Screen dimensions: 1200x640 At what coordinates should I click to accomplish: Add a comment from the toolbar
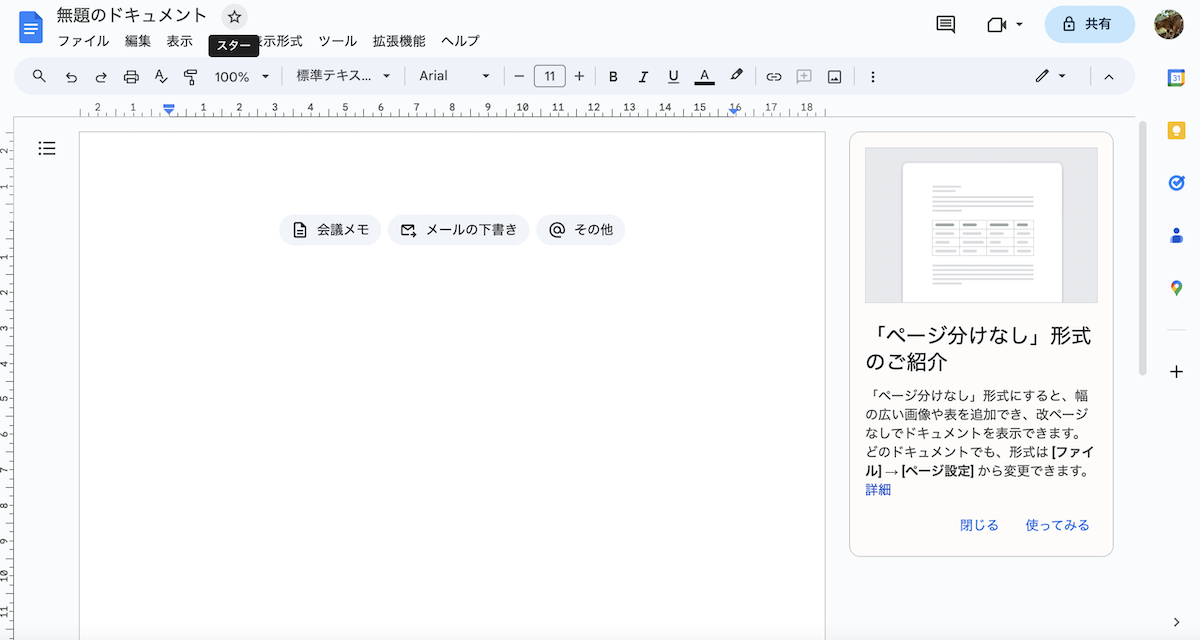[804, 76]
